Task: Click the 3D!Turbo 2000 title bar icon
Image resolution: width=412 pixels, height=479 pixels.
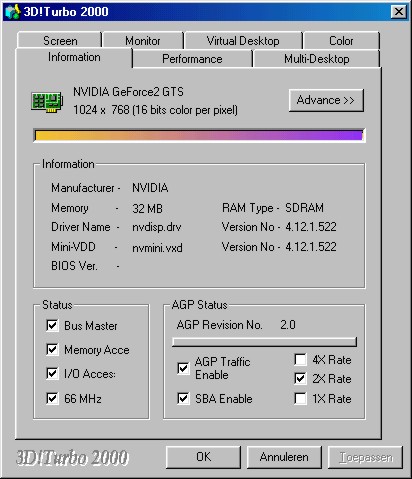Action: pos(12,12)
